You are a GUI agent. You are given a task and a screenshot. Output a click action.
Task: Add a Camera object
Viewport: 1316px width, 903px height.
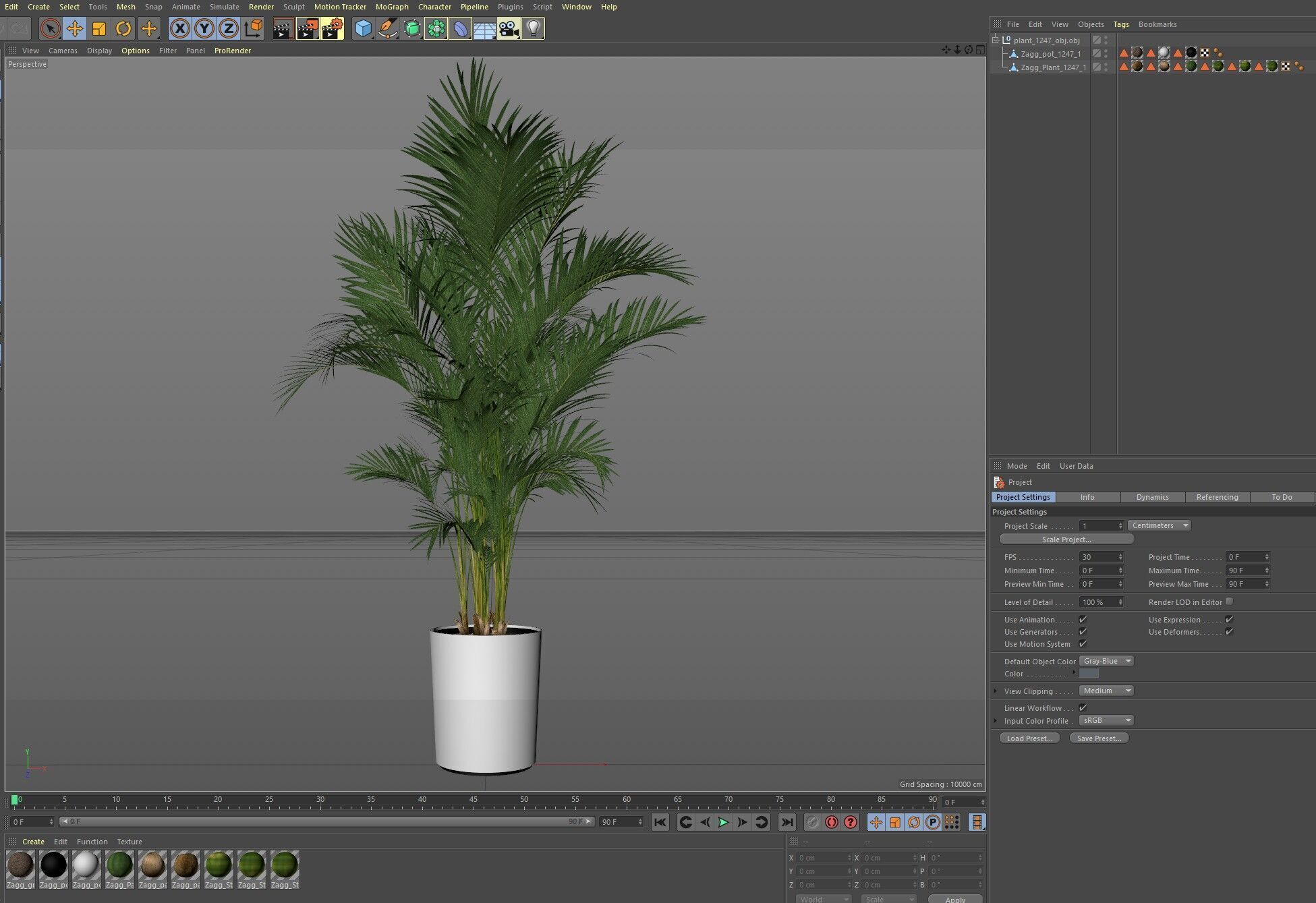[509, 28]
